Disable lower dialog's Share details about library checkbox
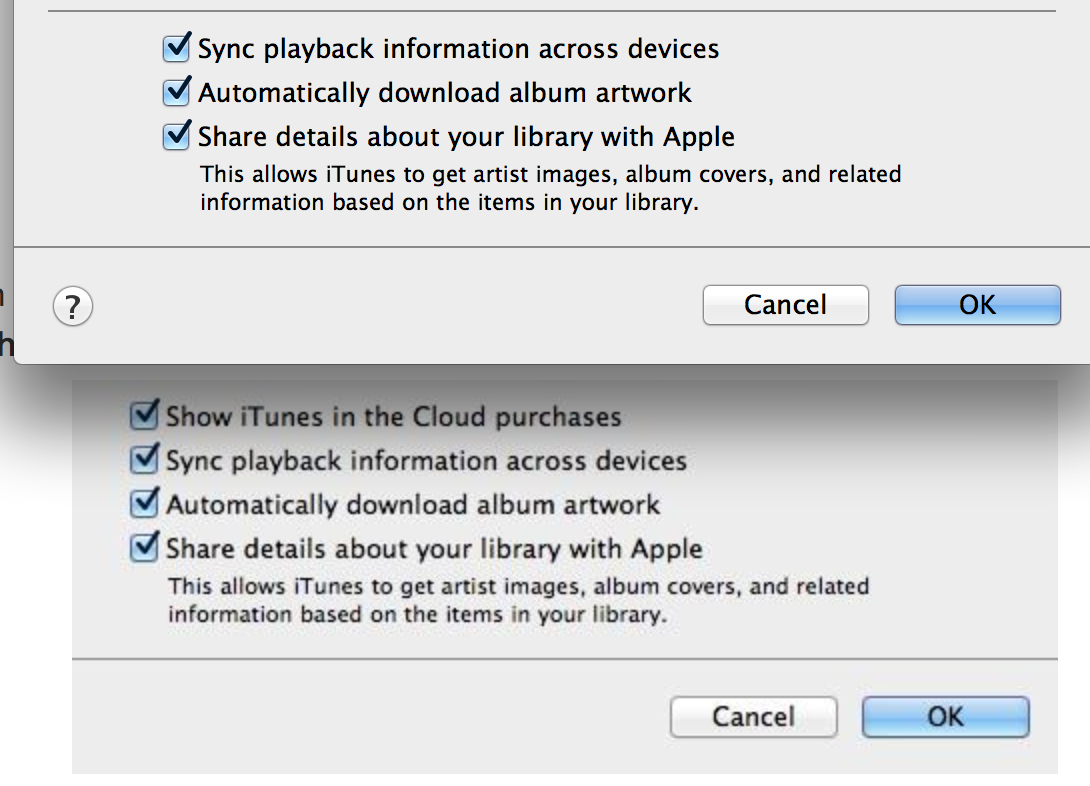This screenshot has height=786, width=1090. point(145,548)
